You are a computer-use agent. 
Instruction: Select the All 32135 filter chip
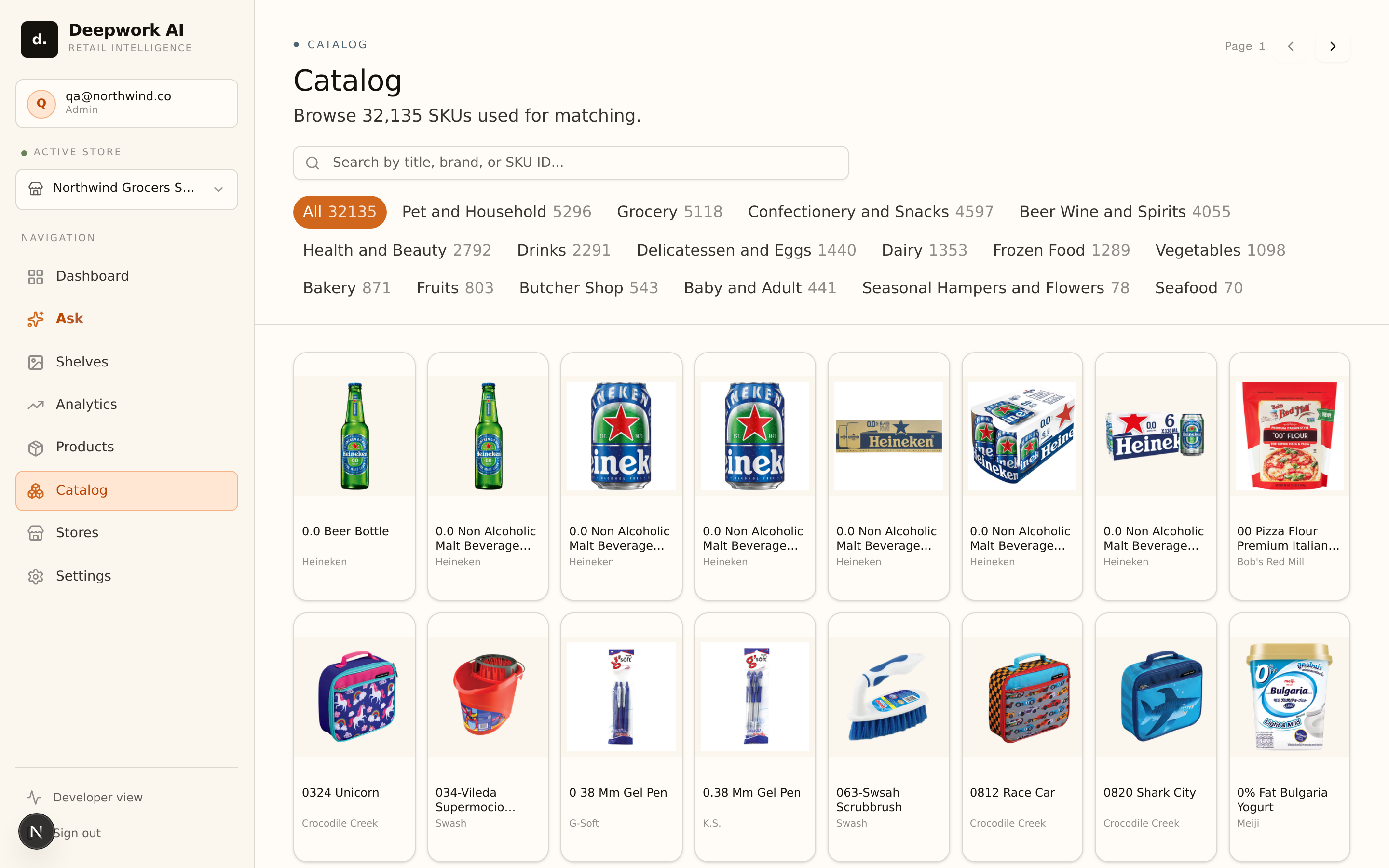click(x=340, y=212)
